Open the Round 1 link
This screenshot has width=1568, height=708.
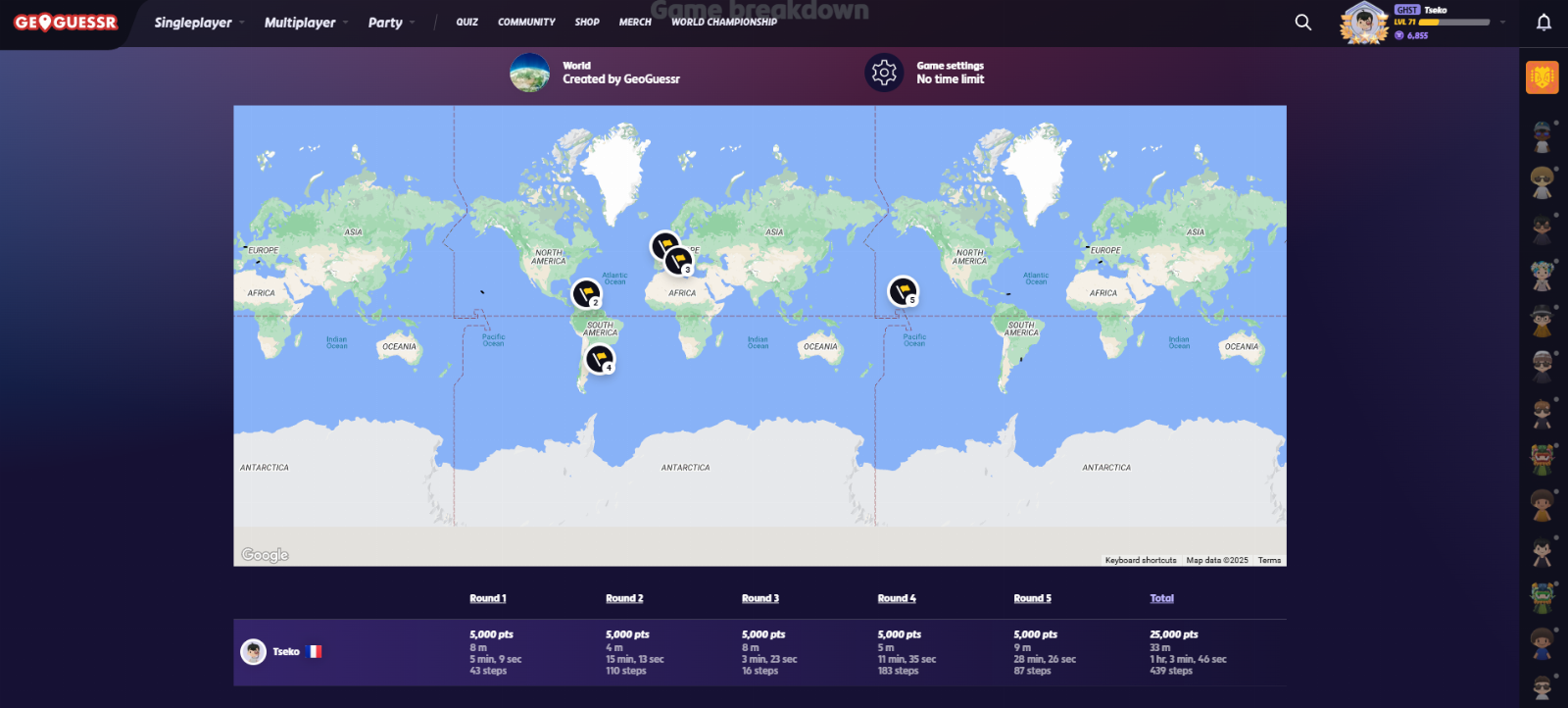[487, 598]
